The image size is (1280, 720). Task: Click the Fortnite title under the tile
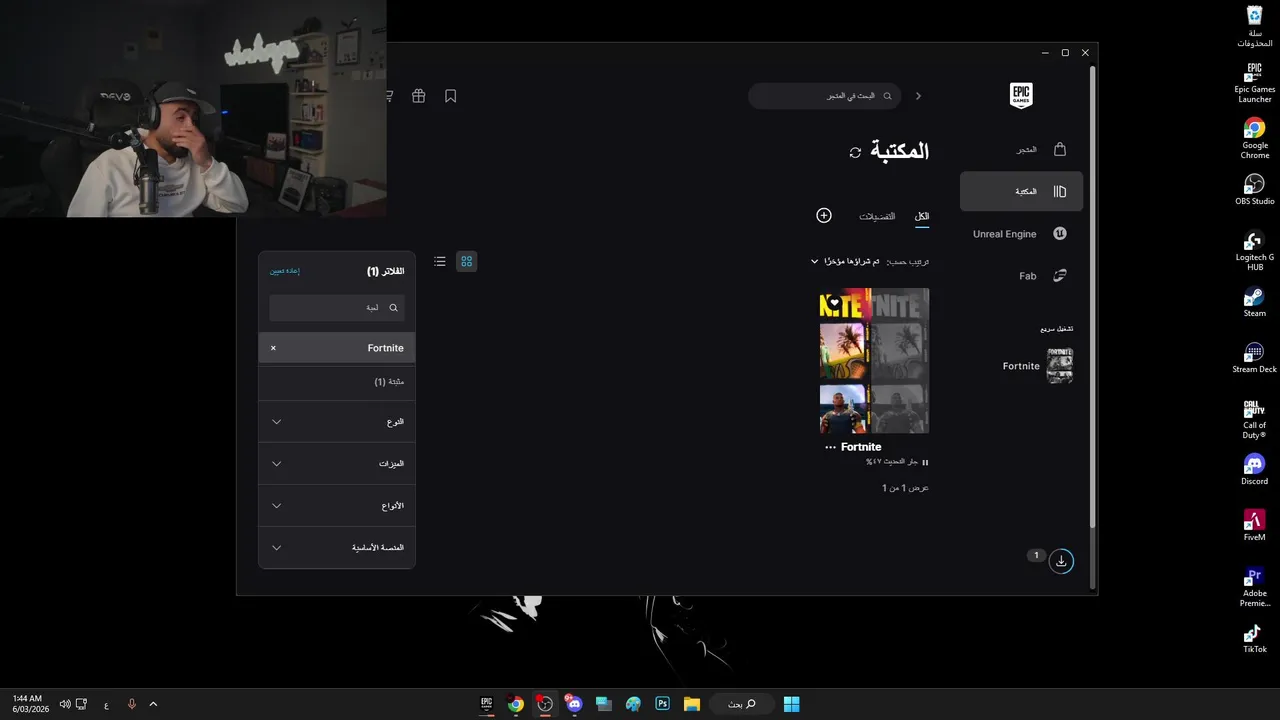pos(861,447)
